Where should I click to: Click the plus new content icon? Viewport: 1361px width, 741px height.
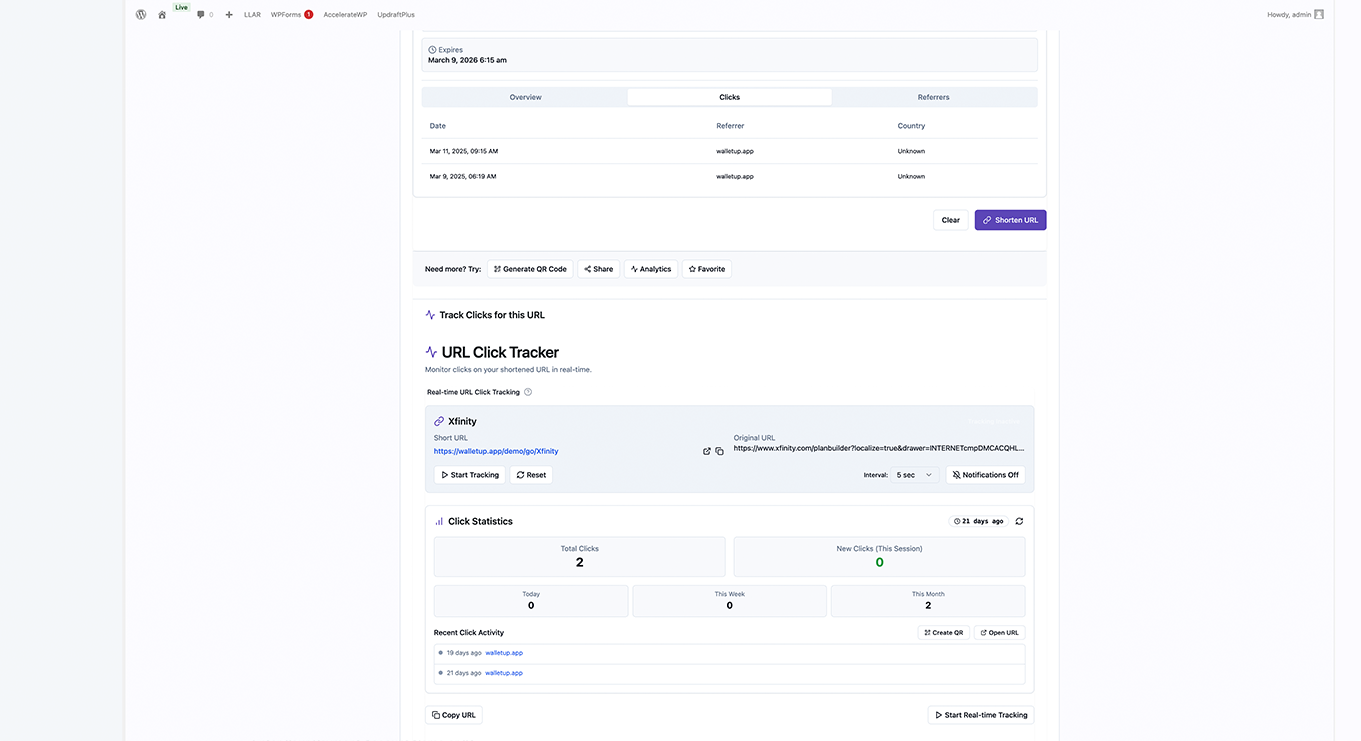click(x=229, y=15)
